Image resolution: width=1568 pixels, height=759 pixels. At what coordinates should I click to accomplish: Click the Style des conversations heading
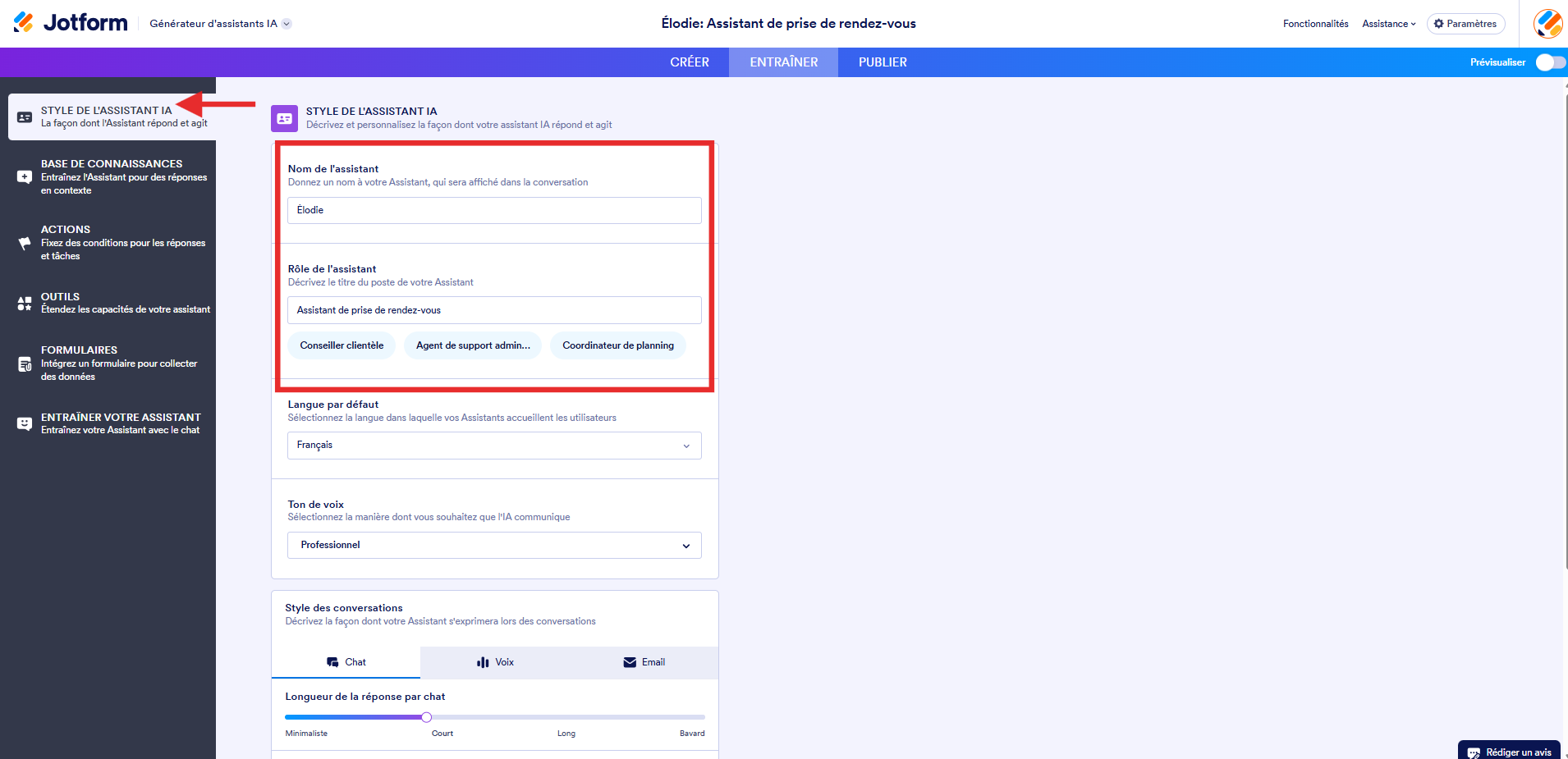pos(344,608)
